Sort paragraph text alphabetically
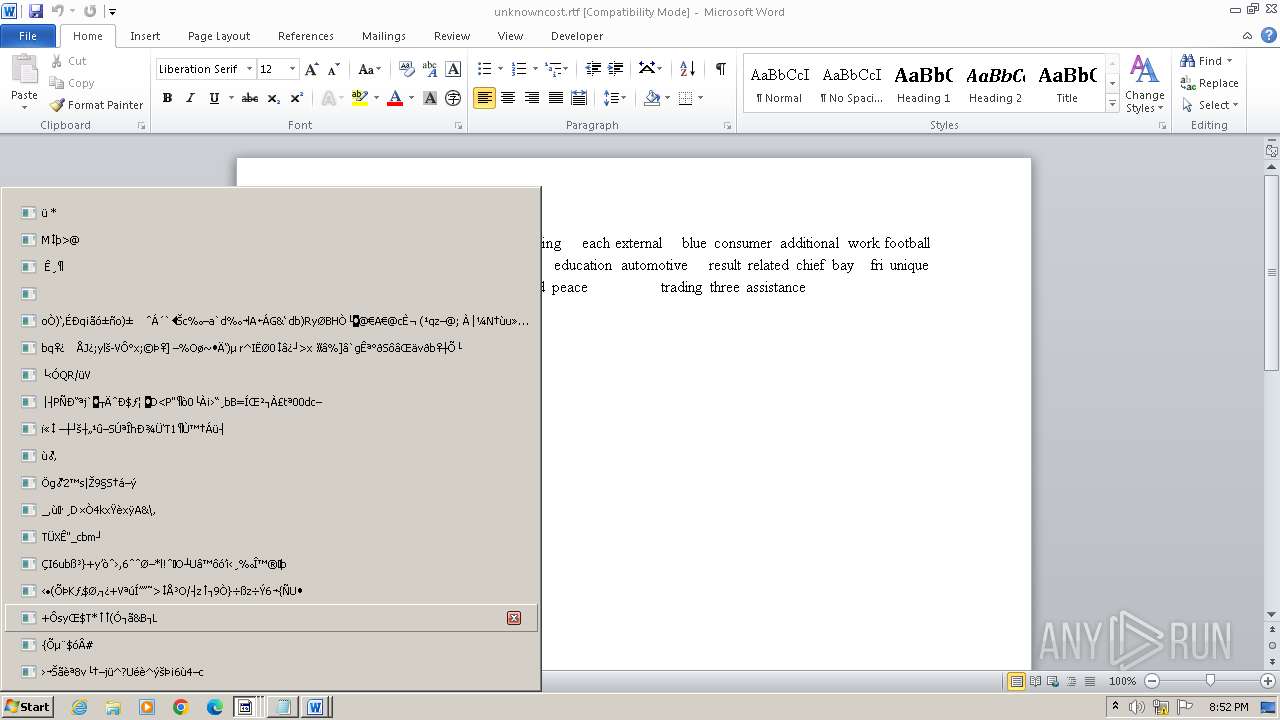The image size is (1280, 720). pos(687,69)
